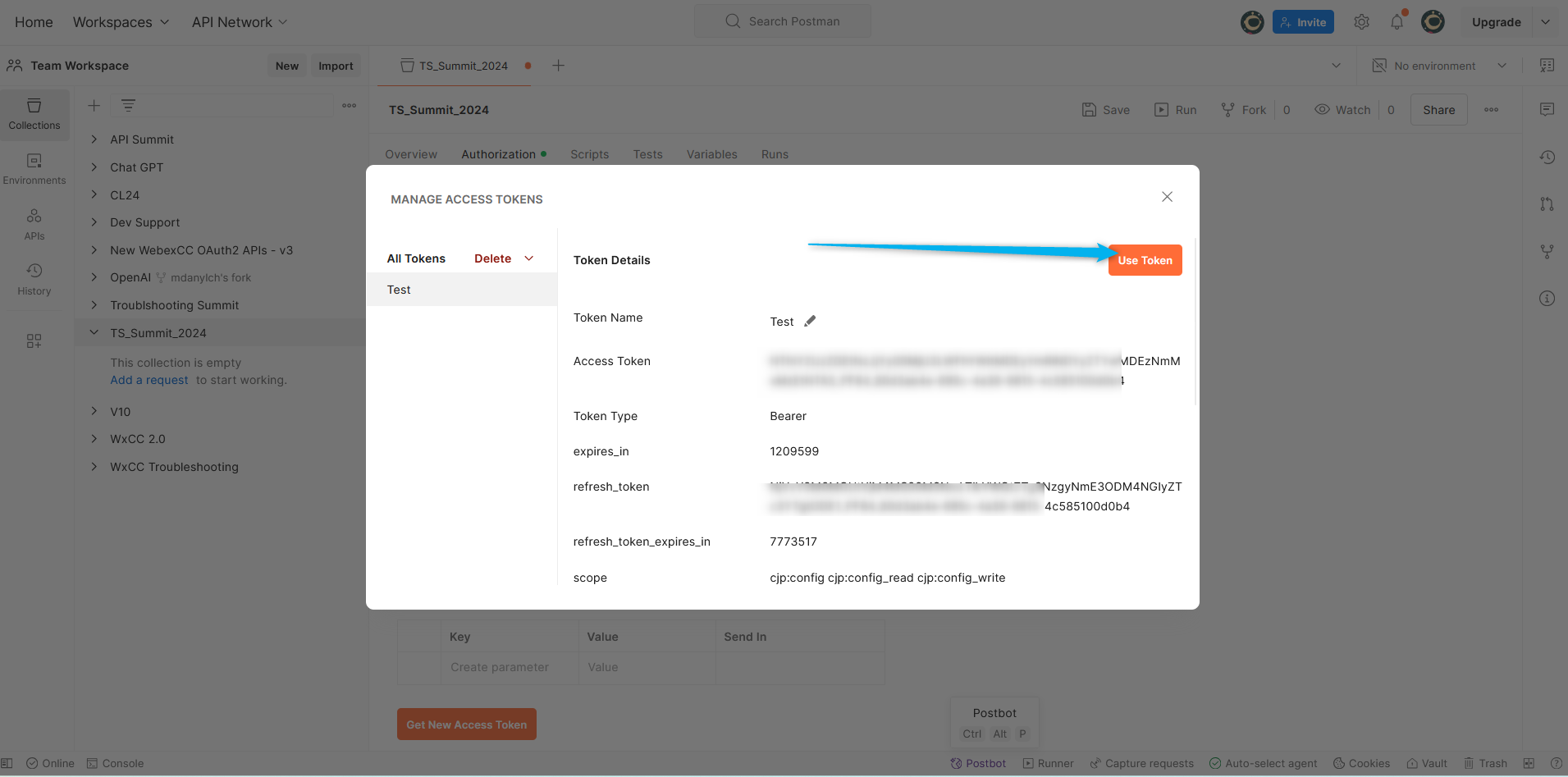Viewport: 1568px width, 777px height.
Task: Open Trash in the status bar
Action: point(1486,763)
